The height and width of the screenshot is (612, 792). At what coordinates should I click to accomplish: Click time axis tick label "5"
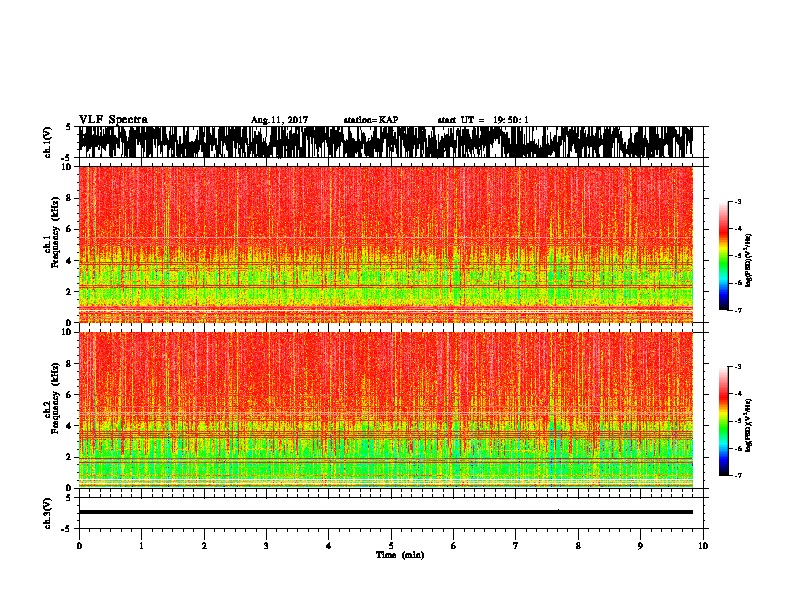391,546
